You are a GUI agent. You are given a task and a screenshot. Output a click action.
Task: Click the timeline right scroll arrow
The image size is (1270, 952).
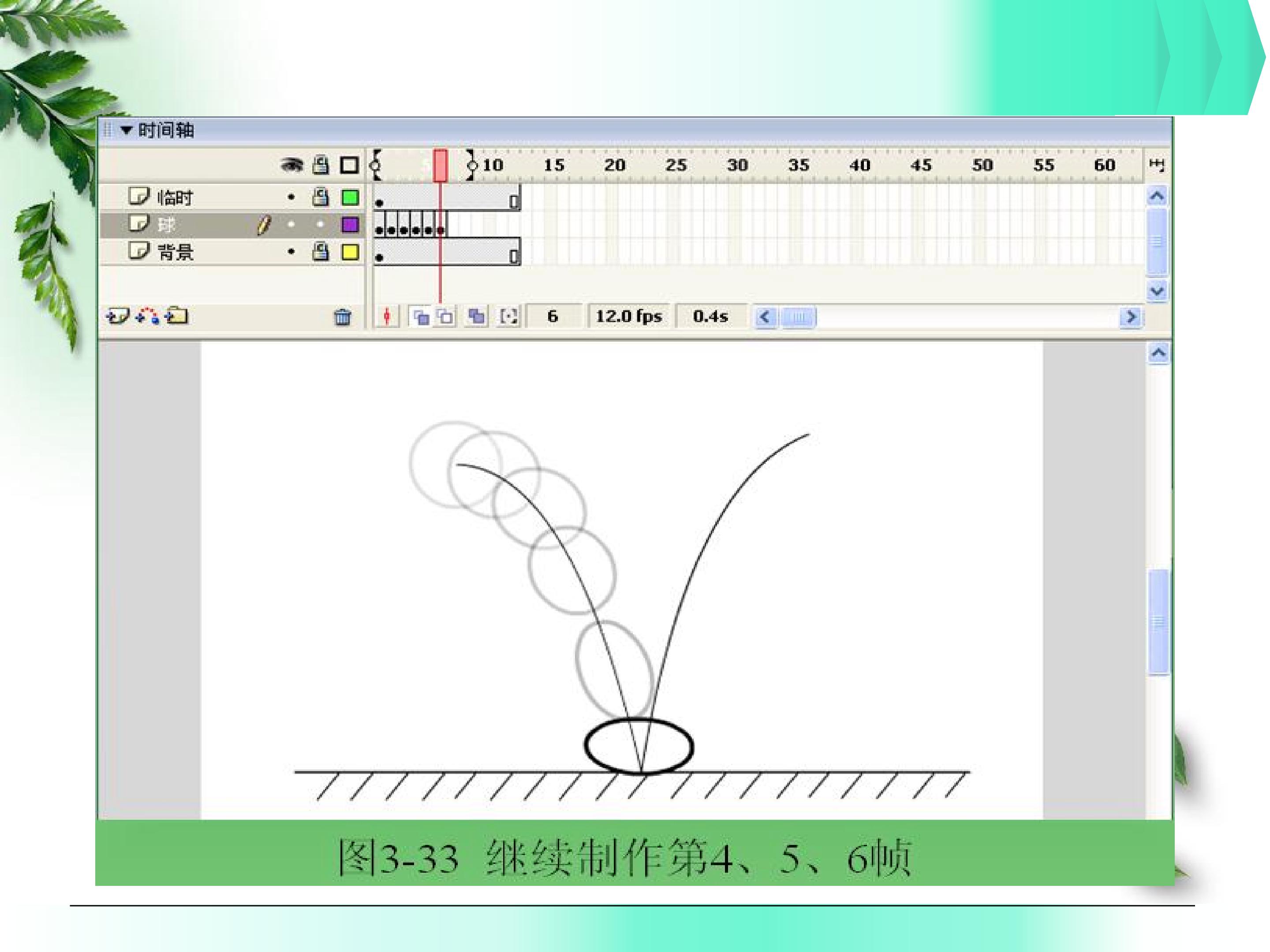point(1131,317)
